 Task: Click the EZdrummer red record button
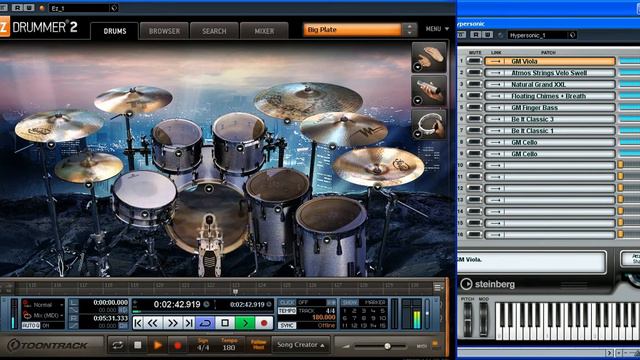pos(178,345)
